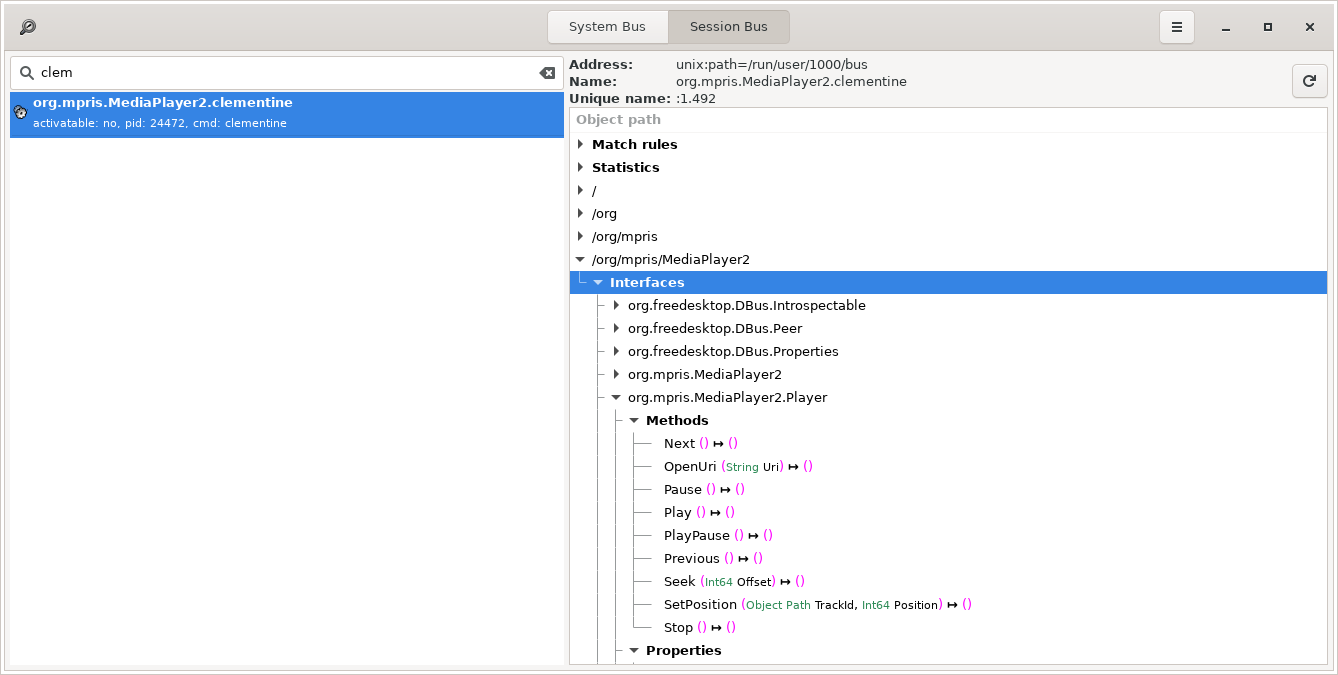1338x675 pixels.
Task: Expand the Match rules node
Action: pos(581,145)
